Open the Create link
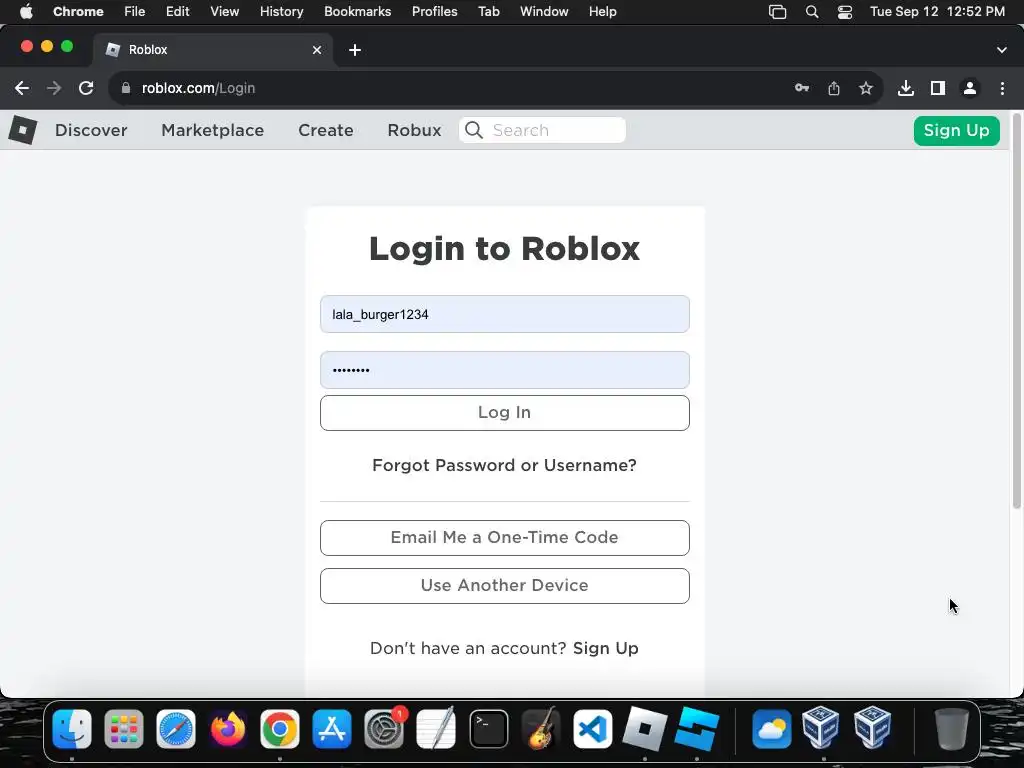 (x=326, y=131)
